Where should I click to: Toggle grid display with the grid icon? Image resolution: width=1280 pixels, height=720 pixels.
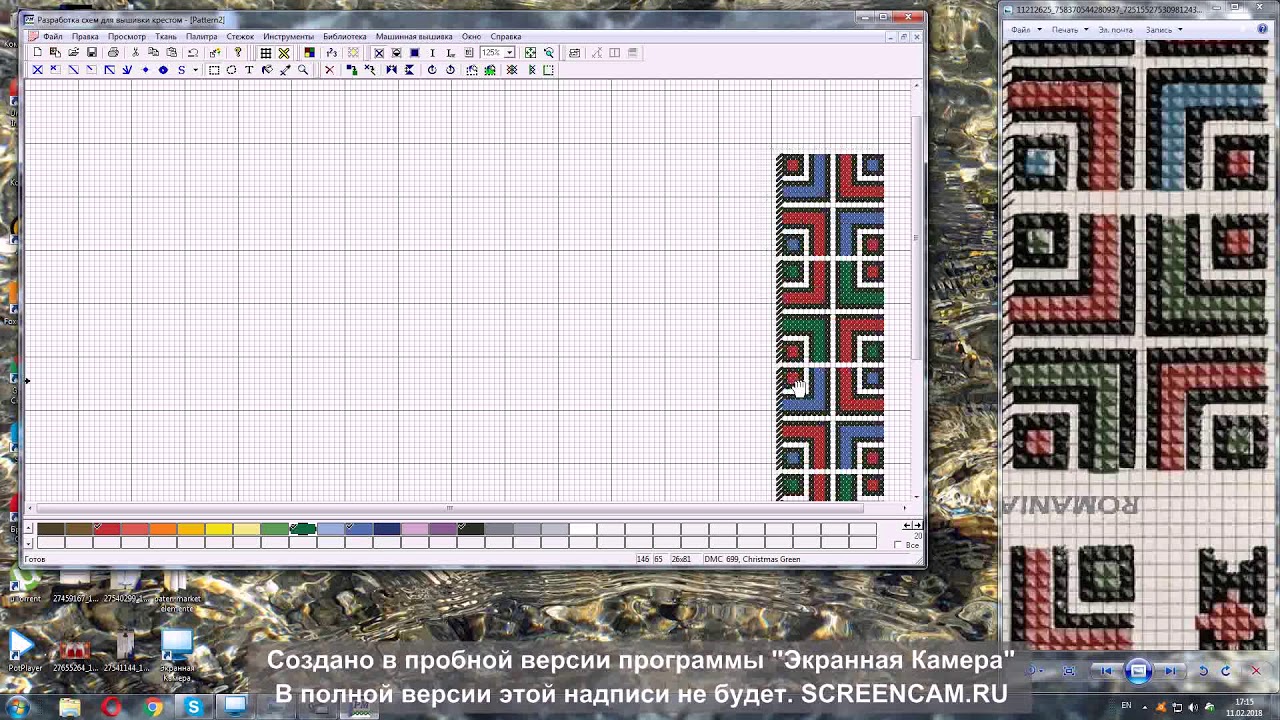click(266, 53)
